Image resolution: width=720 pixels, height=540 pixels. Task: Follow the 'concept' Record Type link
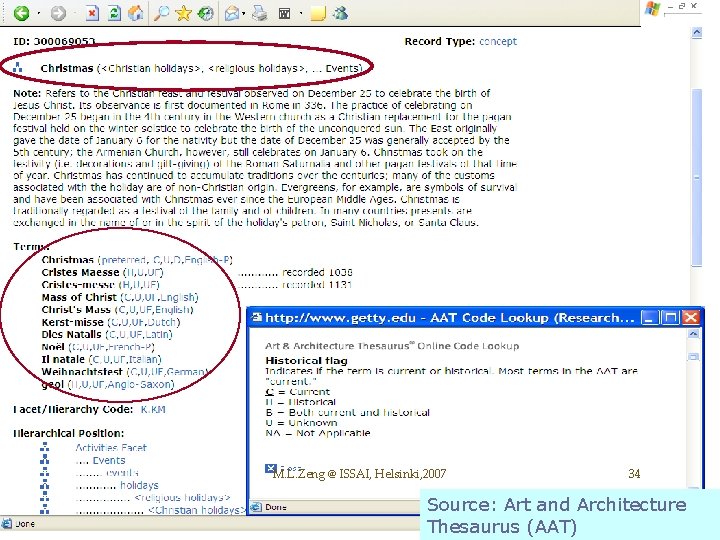498,41
